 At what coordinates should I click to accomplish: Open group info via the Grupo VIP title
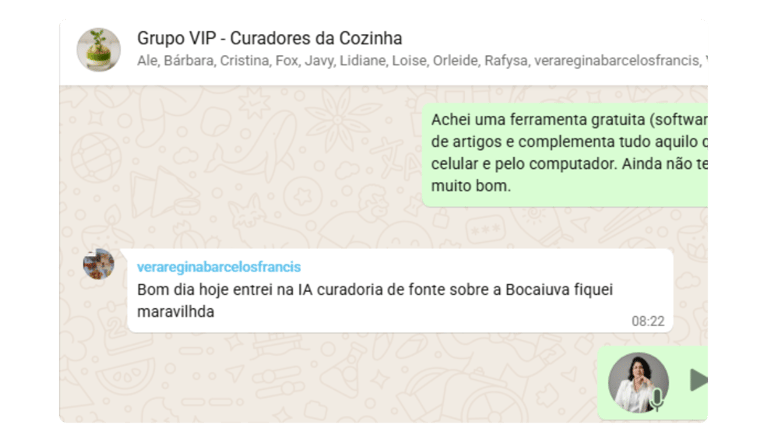(269, 38)
